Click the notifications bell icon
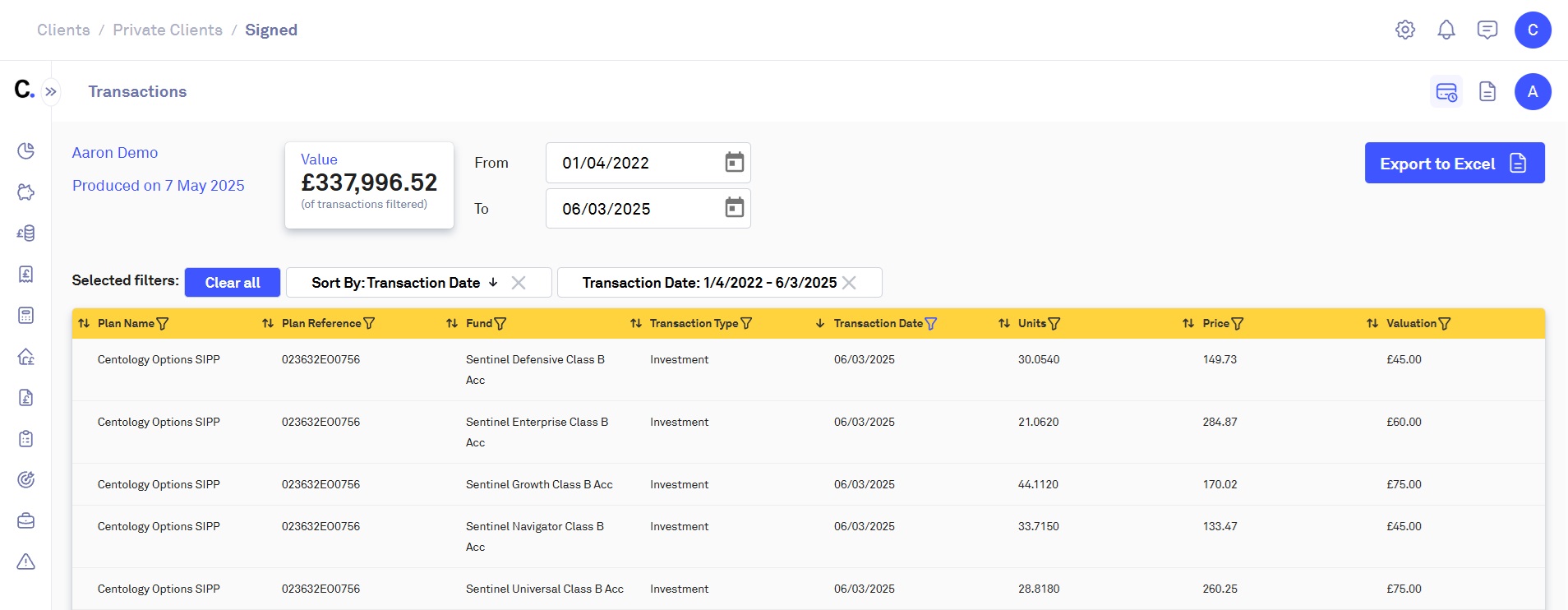 tap(1446, 30)
